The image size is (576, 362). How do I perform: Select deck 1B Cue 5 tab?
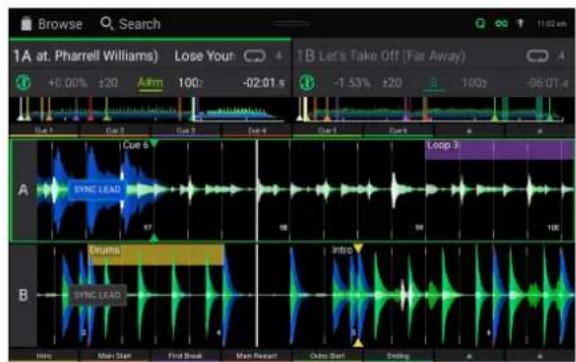point(327,130)
